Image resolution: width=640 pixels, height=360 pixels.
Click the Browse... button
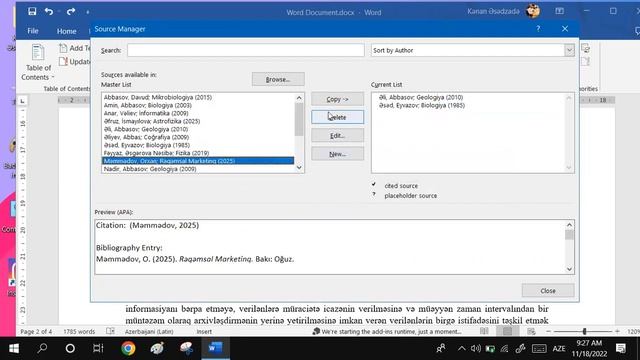click(278, 79)
